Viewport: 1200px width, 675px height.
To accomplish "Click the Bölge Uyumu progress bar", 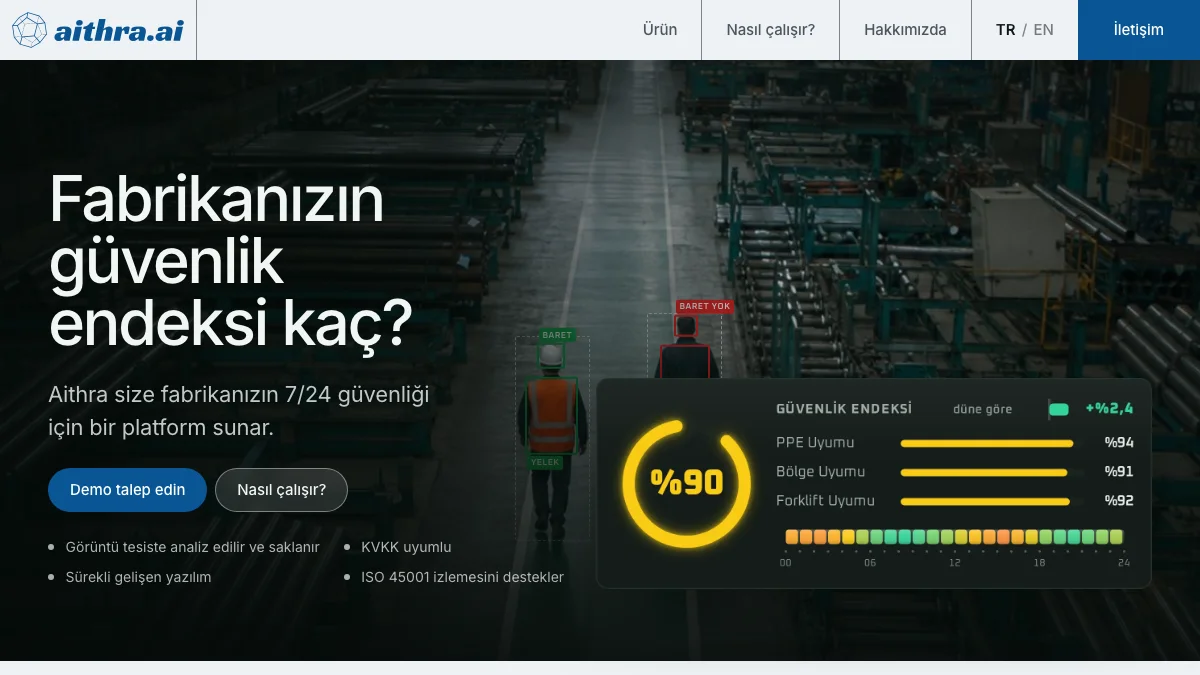I will [x=984, y=472].
